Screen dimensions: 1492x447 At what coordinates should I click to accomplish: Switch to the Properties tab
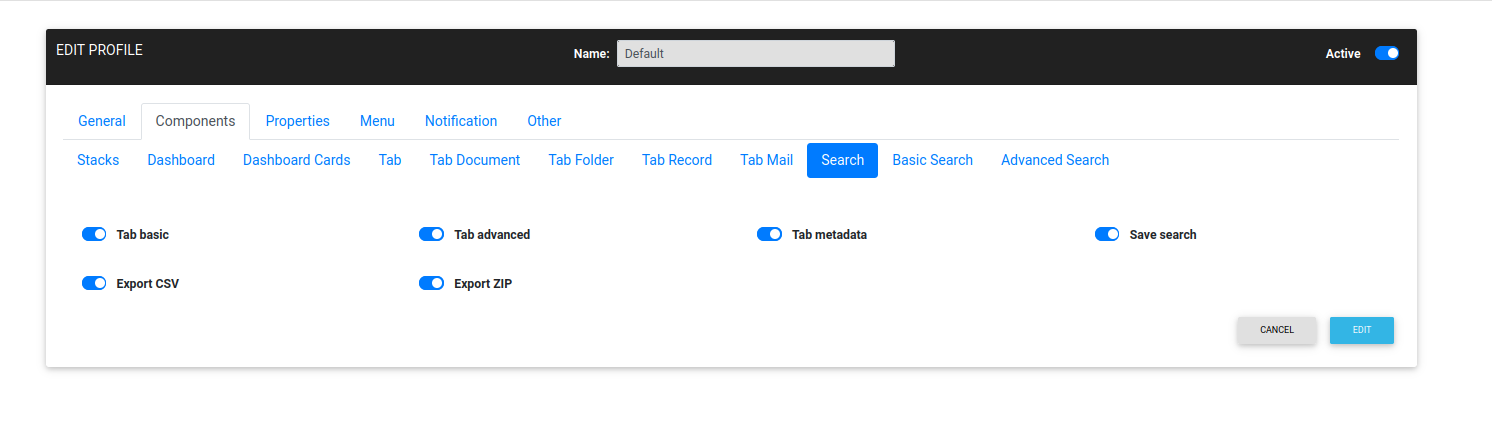(x=298, y=121)
